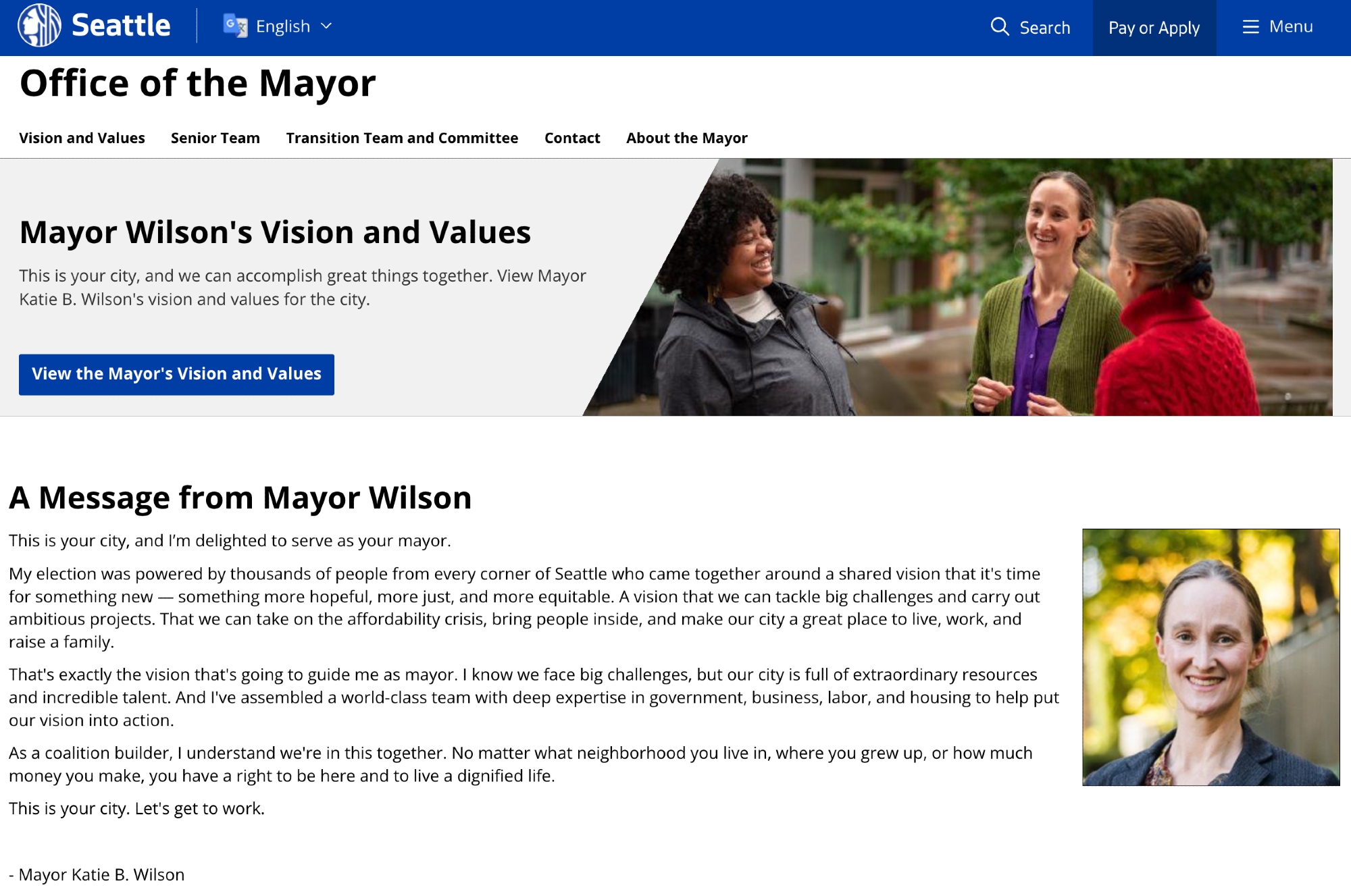Viewport: 1351px width, 896px height.
Task: Click Mayor Wilson's Vision and Values heading
Action: 275,232
